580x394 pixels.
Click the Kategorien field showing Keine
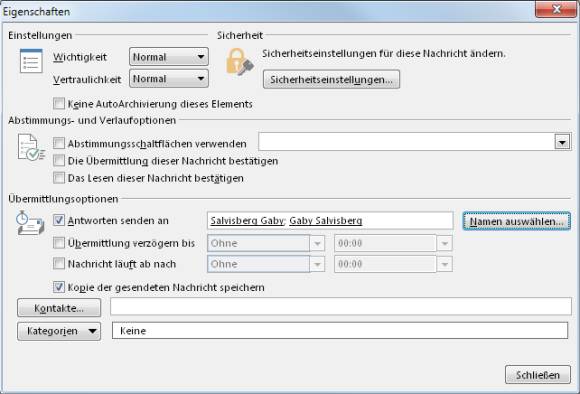coord(340,330)
